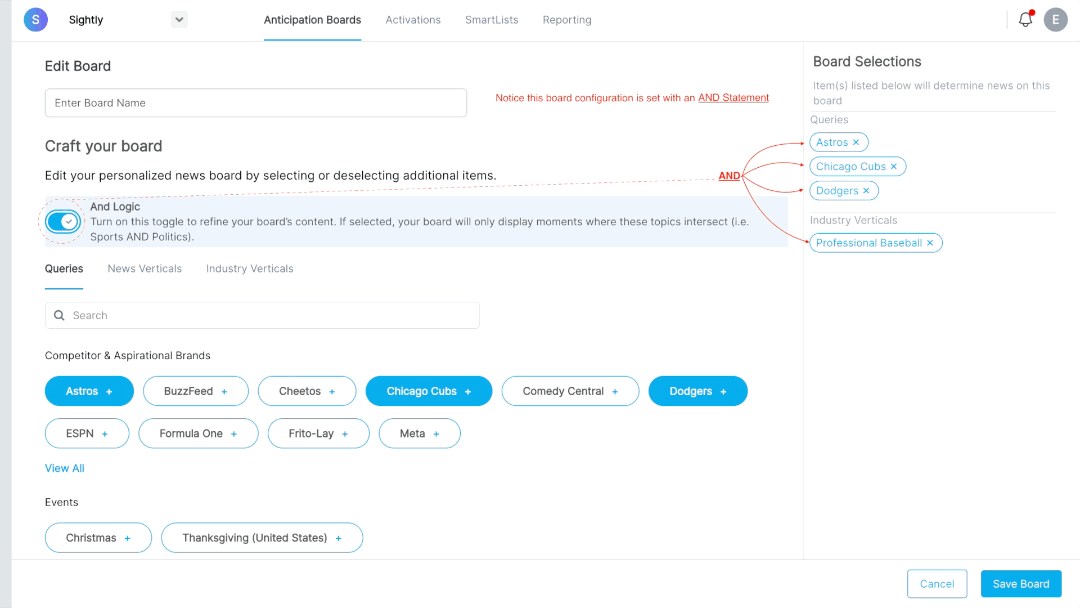Open the user avatar menu
The width and height of the screenshot is (1080, 608).
point(1056,19)
